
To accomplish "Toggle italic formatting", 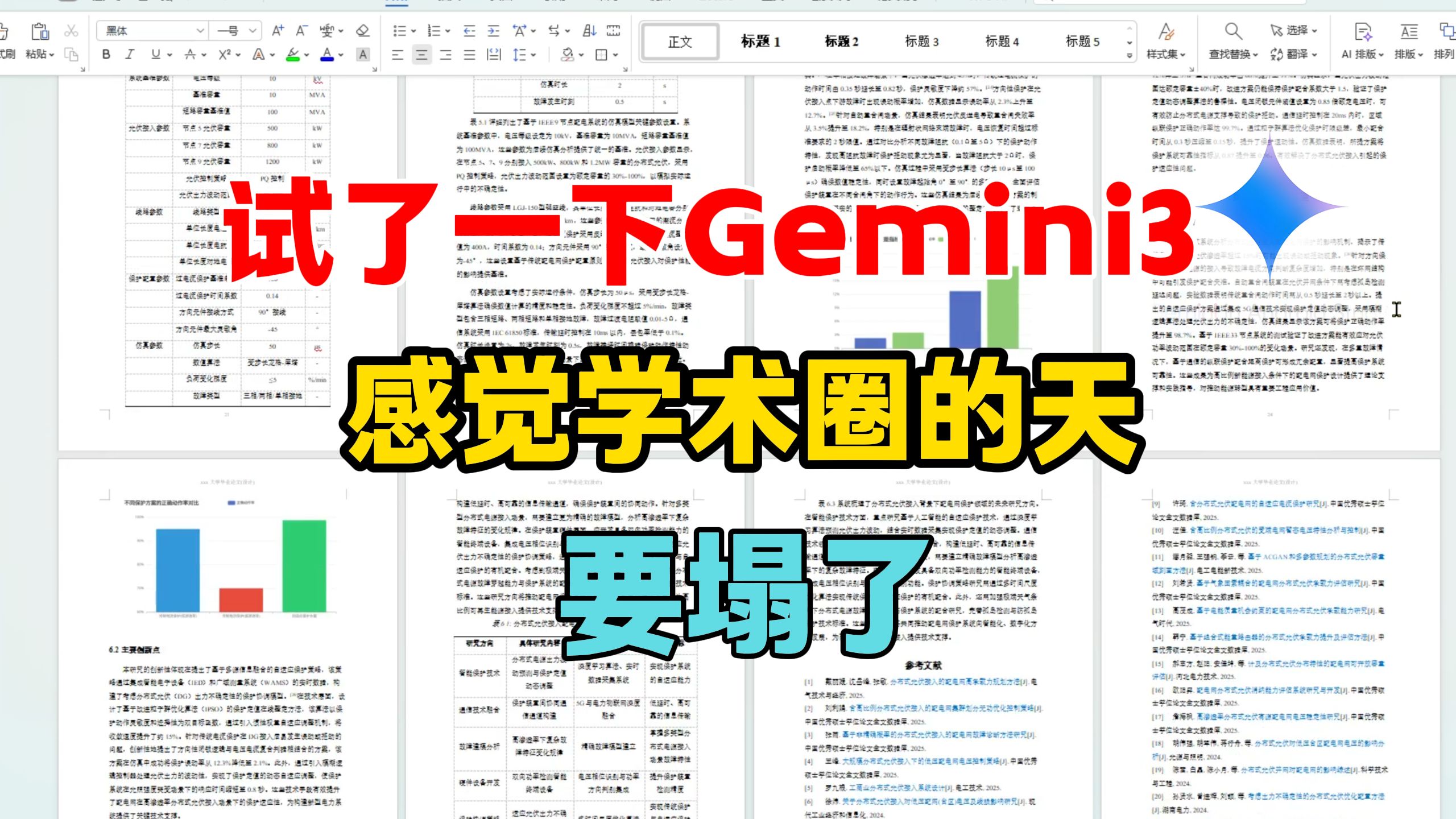I will pos(130,55).
